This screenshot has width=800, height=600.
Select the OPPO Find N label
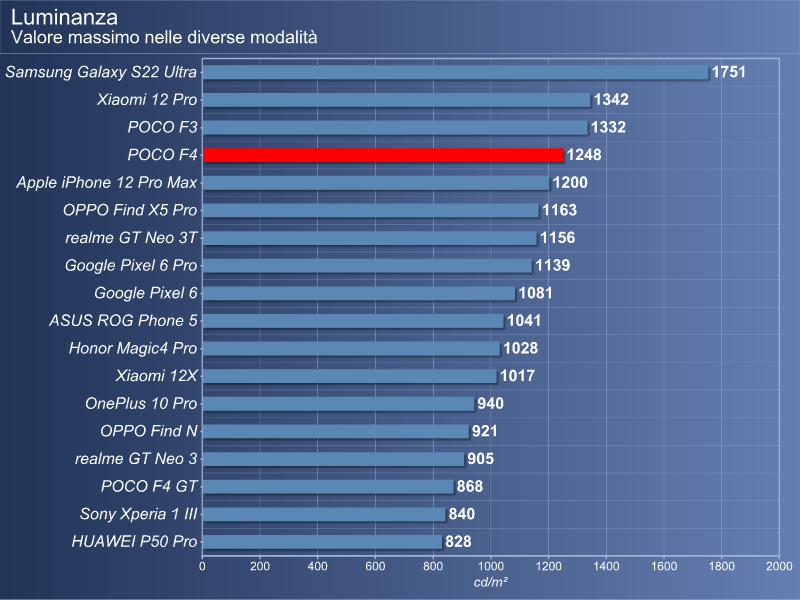click(x=149, y=431)
